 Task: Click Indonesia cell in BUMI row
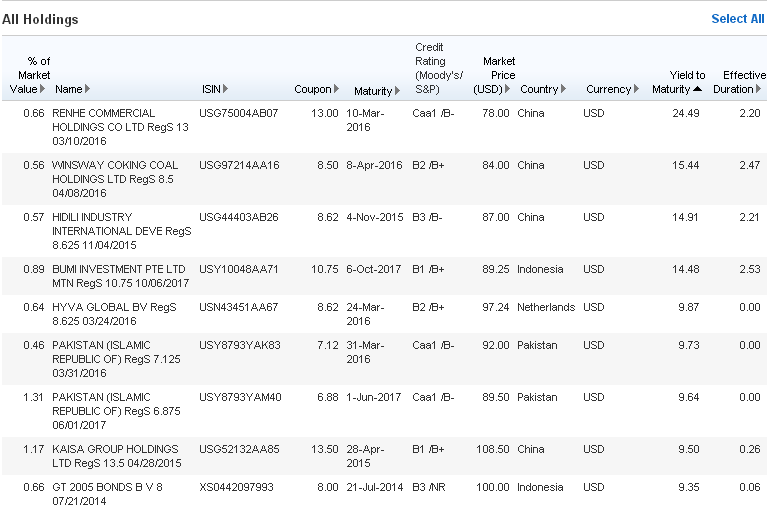[x=540, y=269]
